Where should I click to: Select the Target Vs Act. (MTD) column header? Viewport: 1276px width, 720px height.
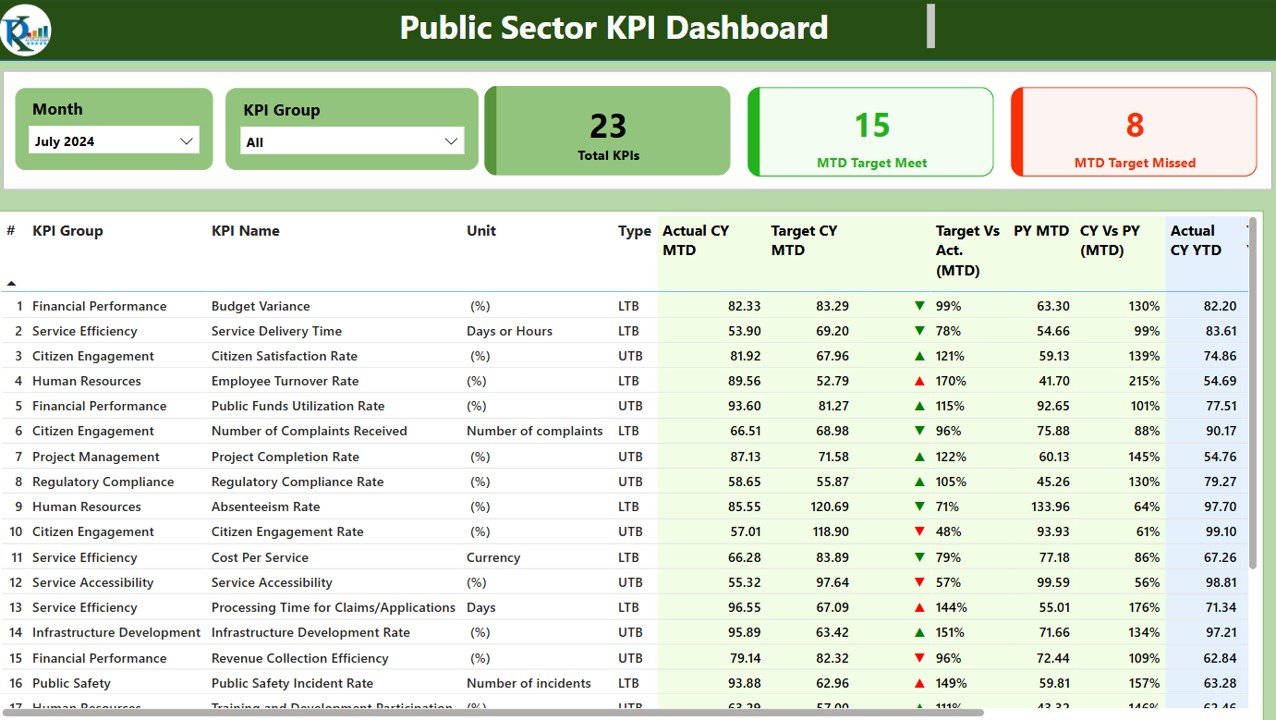coord(967,250)
